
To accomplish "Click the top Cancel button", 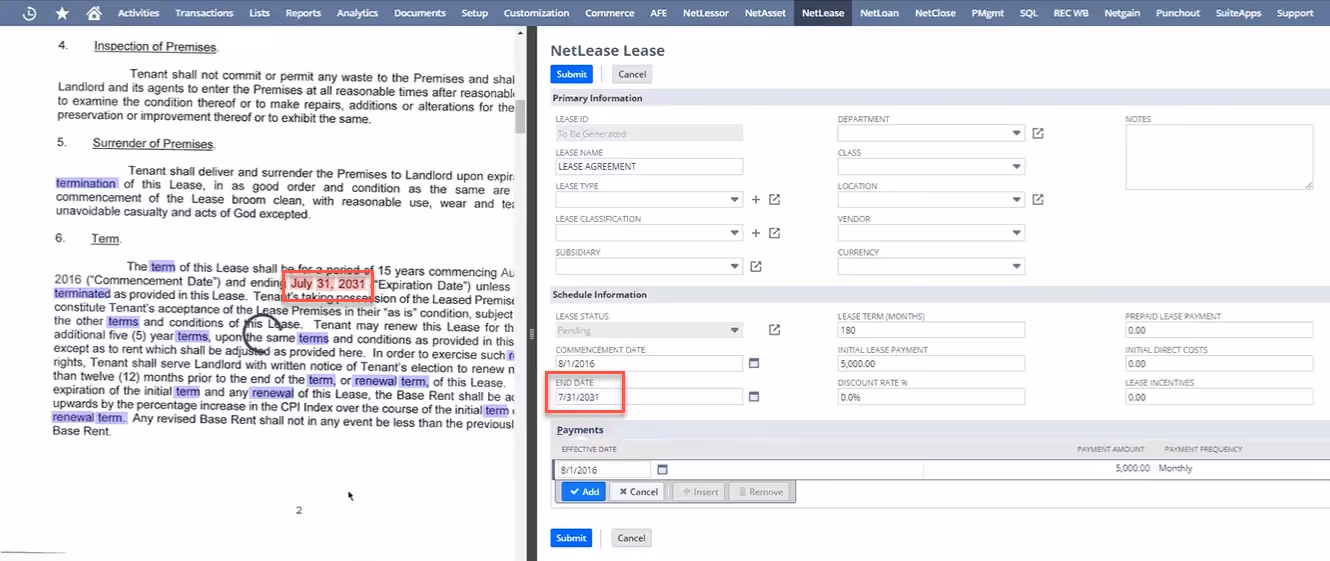I will 632,74.
